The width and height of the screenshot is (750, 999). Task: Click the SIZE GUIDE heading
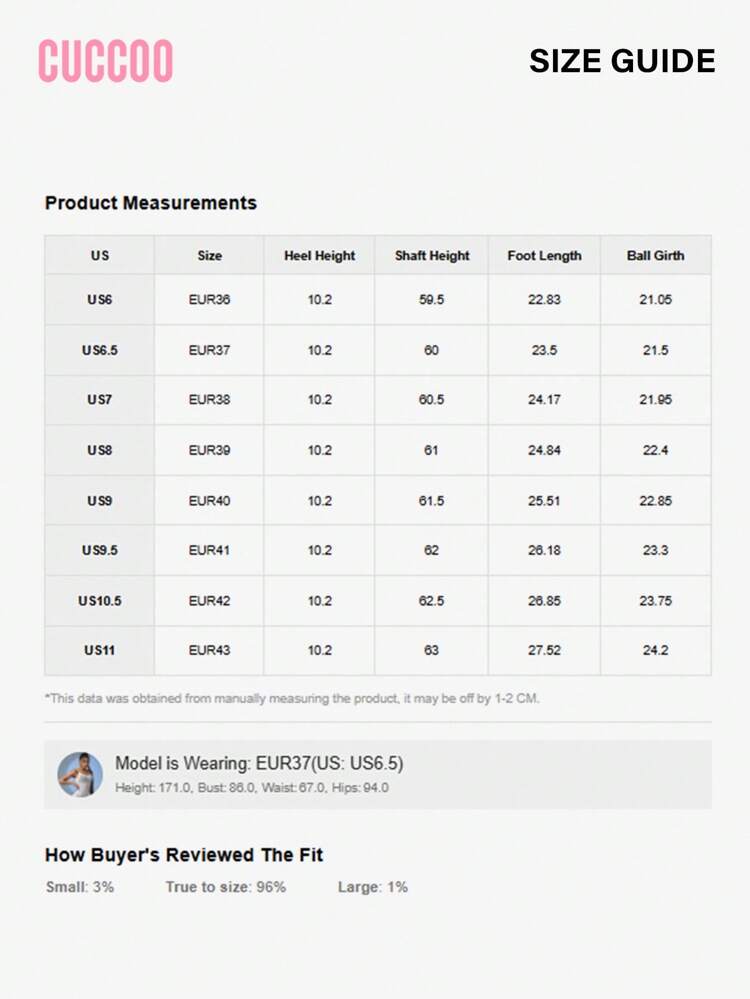click(622, 61)
